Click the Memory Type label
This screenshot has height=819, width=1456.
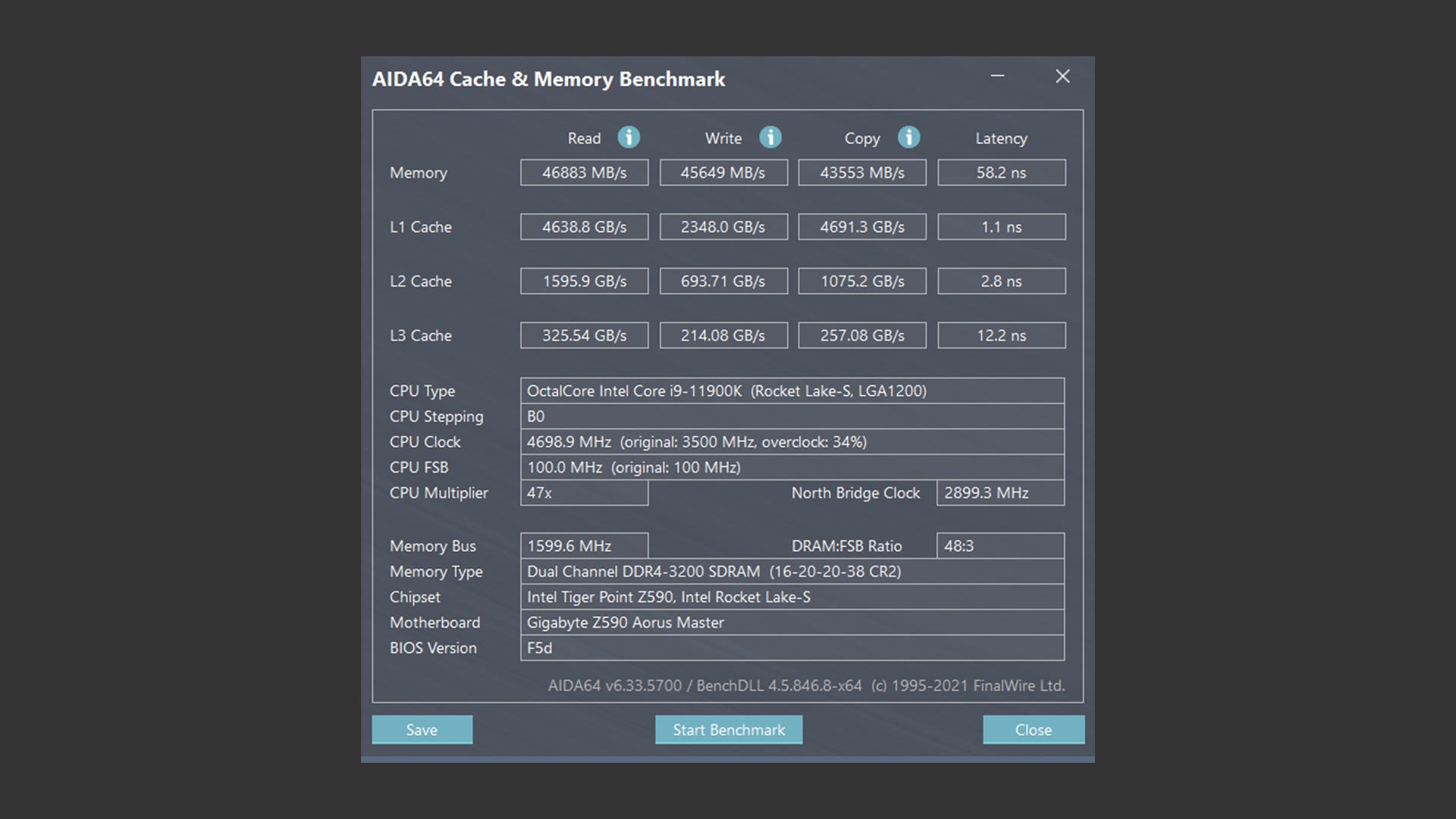436,572
